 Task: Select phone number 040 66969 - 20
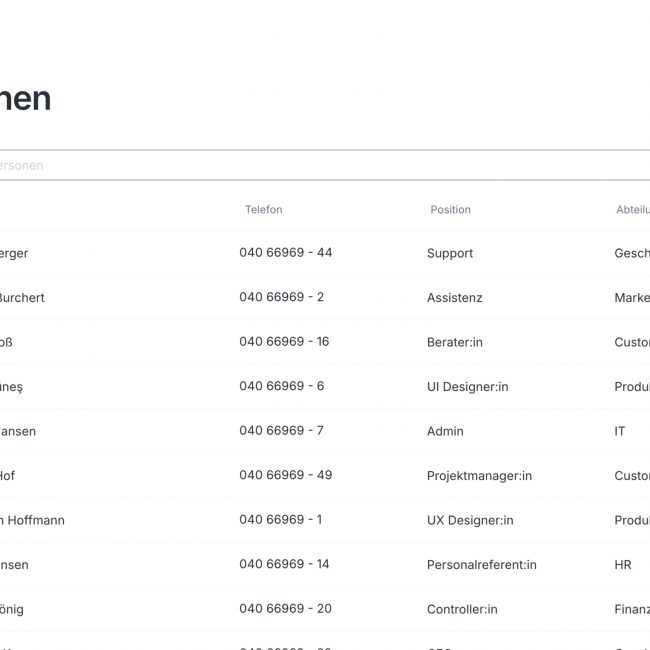[x=285, y=609]
